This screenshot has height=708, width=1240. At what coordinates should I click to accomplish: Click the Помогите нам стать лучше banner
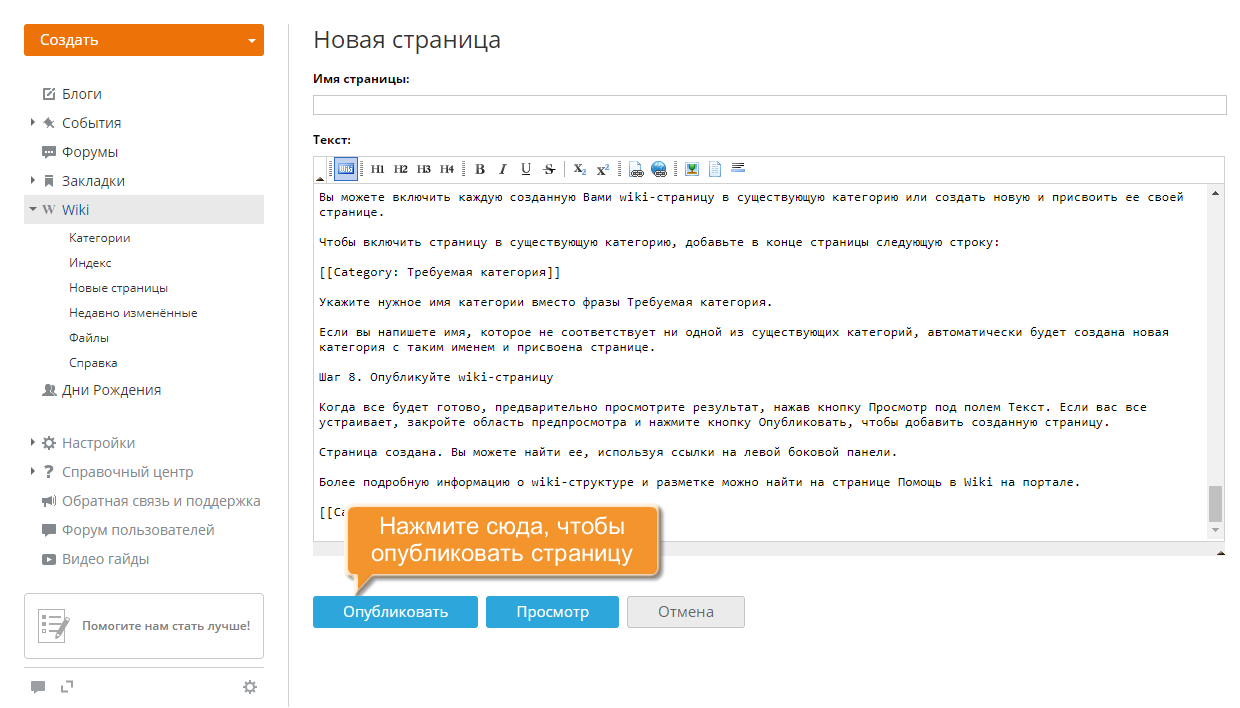click(144, 626)
